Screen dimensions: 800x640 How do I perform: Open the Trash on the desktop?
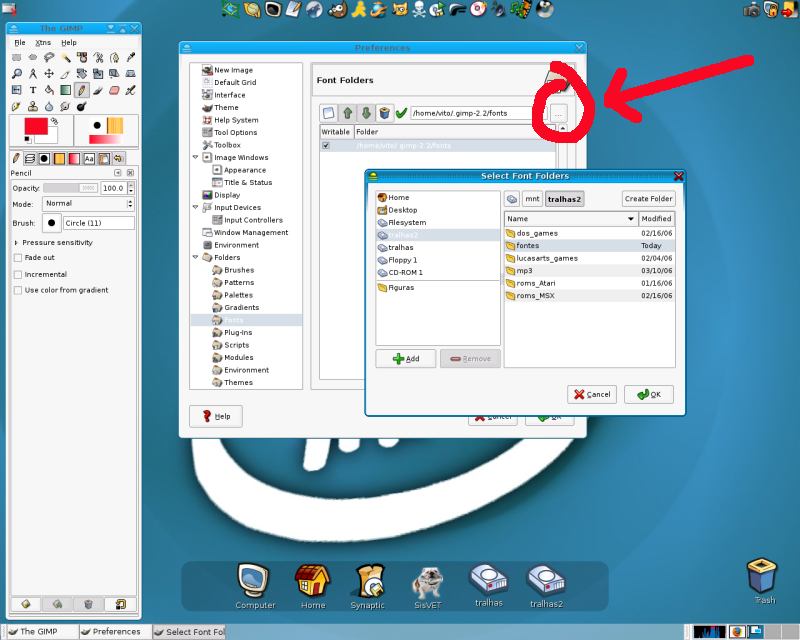coord(763,581)
